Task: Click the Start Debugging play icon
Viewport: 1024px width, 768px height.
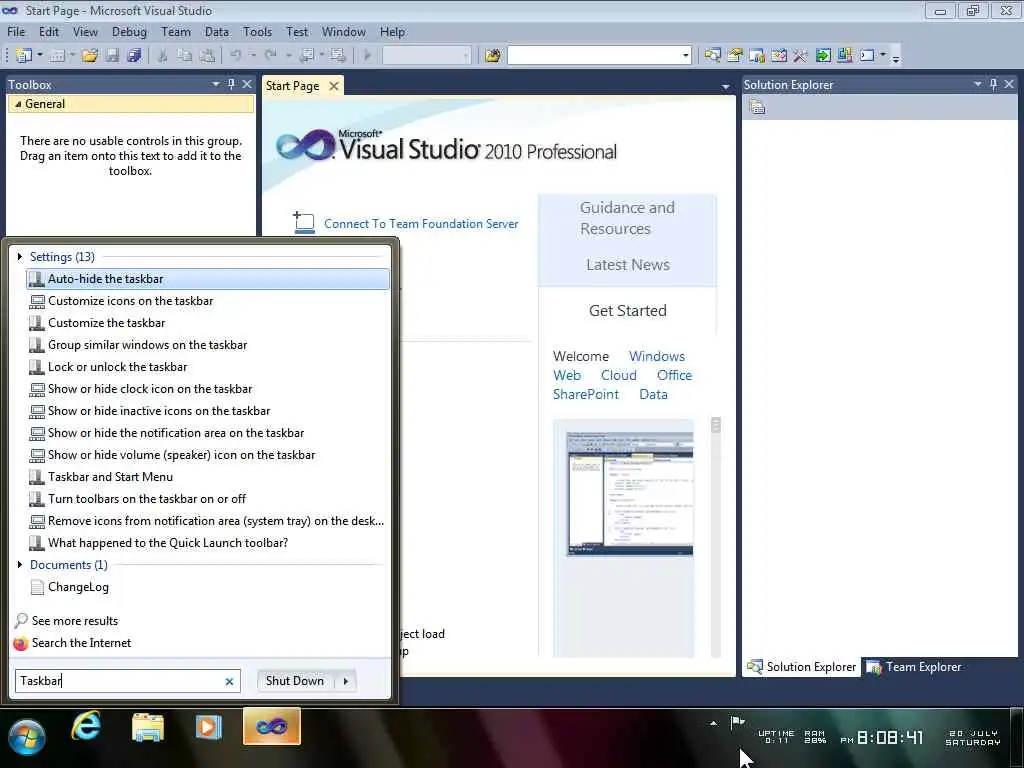Action: coord(368,56)
